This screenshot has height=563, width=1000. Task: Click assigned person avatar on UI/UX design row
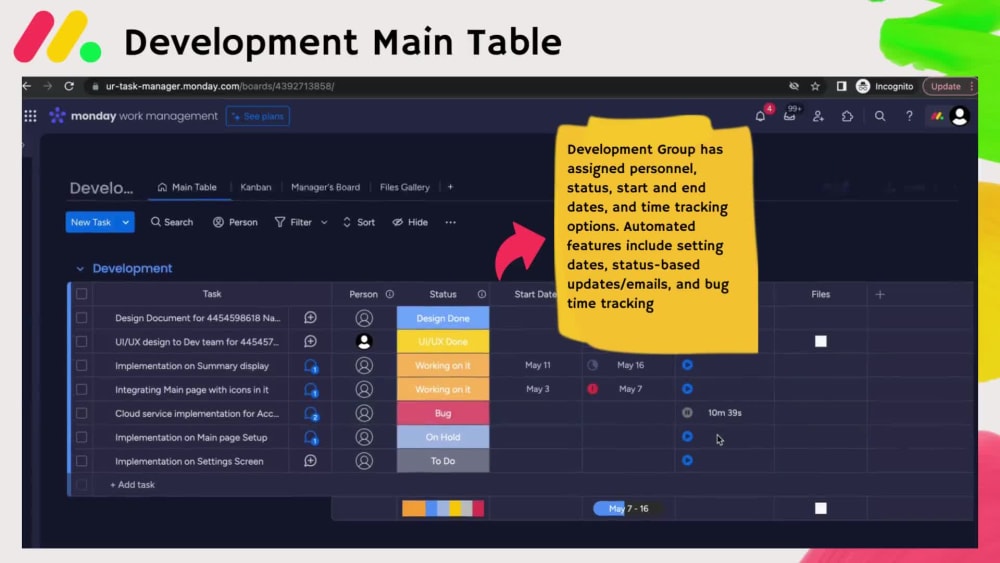364,341
